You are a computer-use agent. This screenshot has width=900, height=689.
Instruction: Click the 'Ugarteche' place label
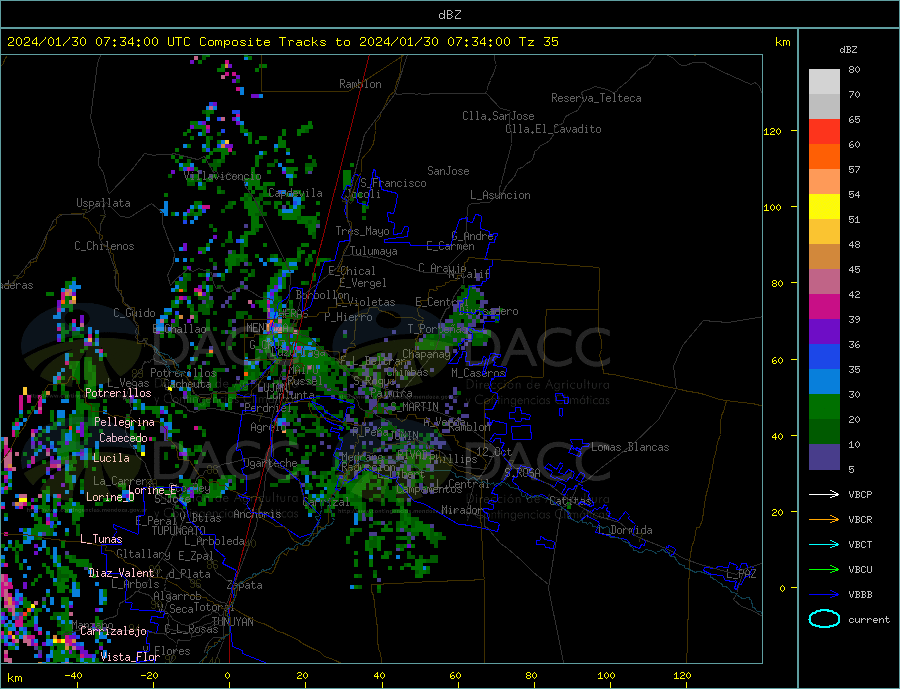pyautogui.click(x=270, y=463)
